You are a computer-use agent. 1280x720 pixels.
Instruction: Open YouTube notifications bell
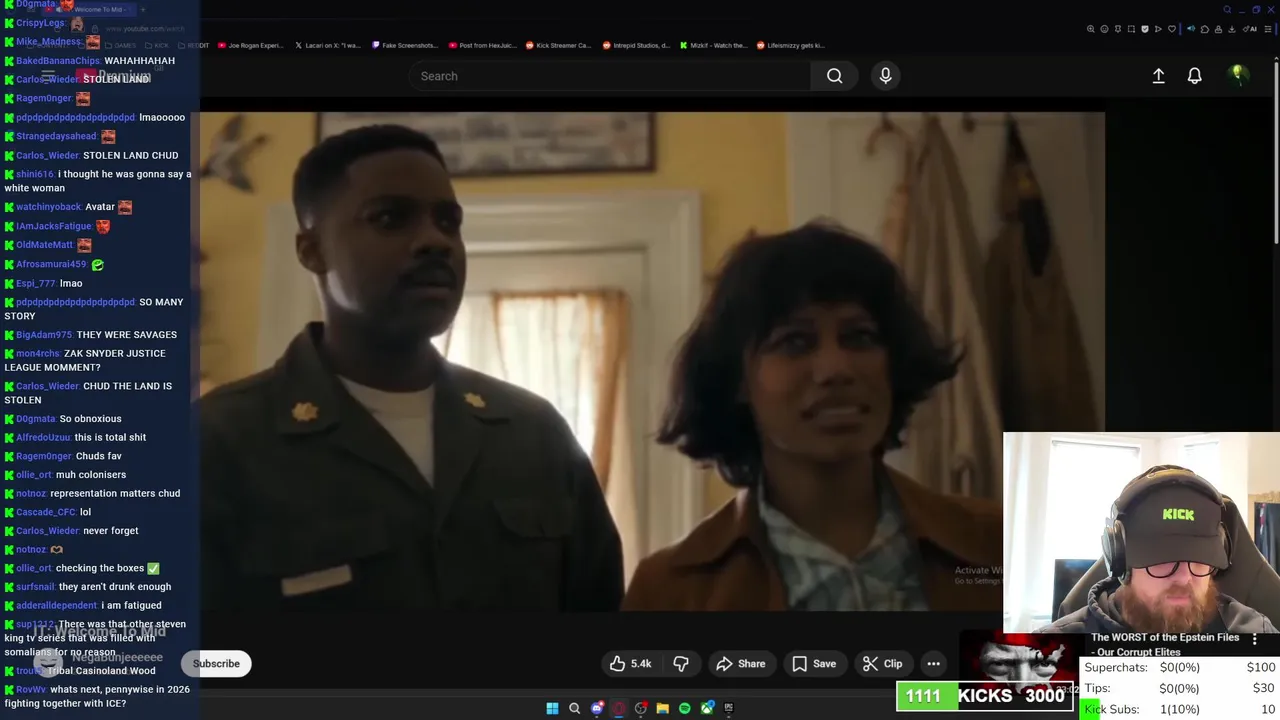(x=1194, y=76)
